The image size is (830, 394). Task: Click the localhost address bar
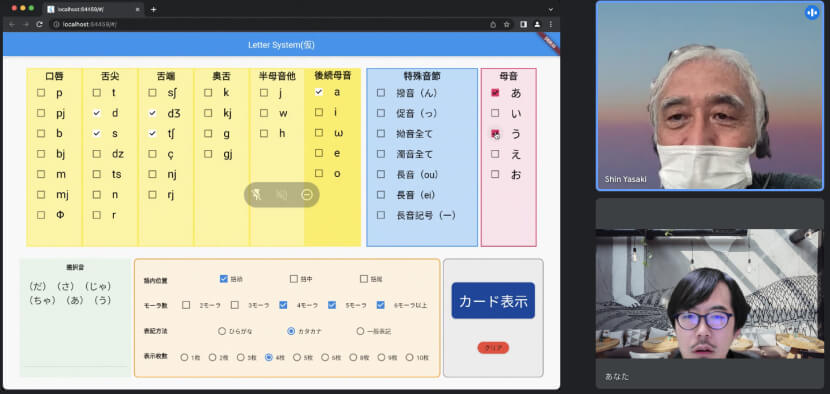270,24
